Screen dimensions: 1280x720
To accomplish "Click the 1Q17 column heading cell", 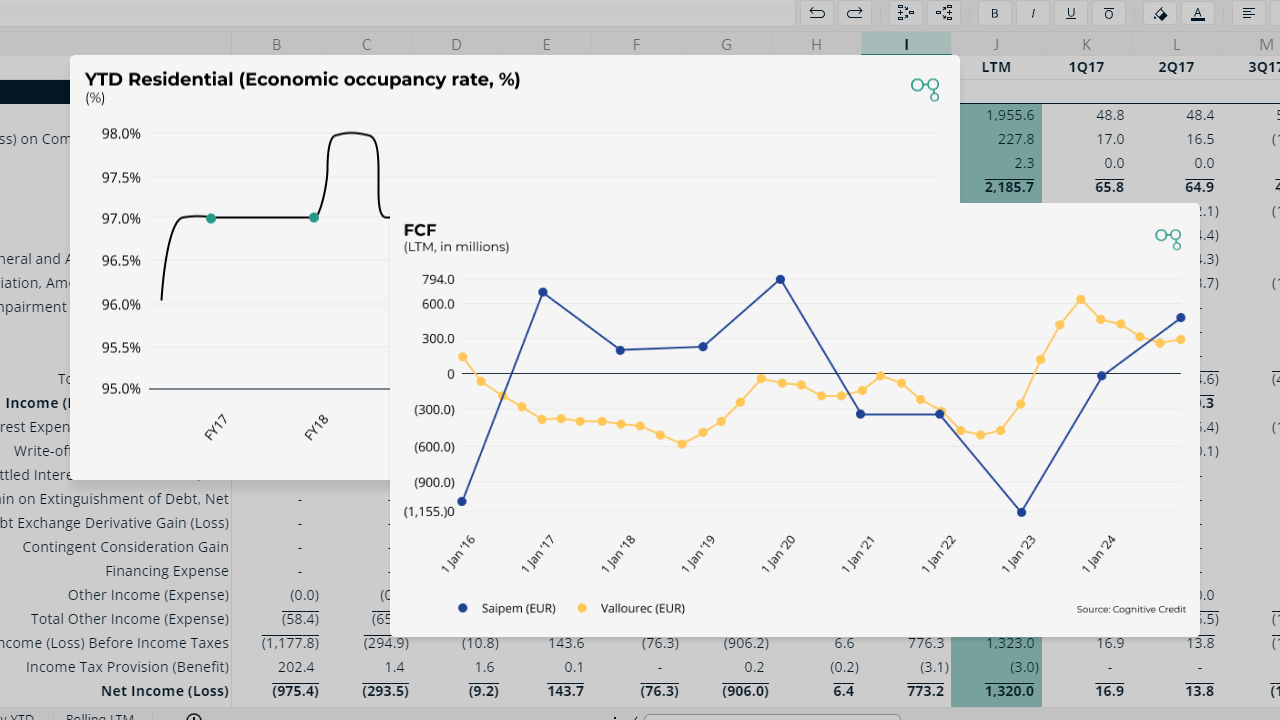I will [x=1086, y=67].
